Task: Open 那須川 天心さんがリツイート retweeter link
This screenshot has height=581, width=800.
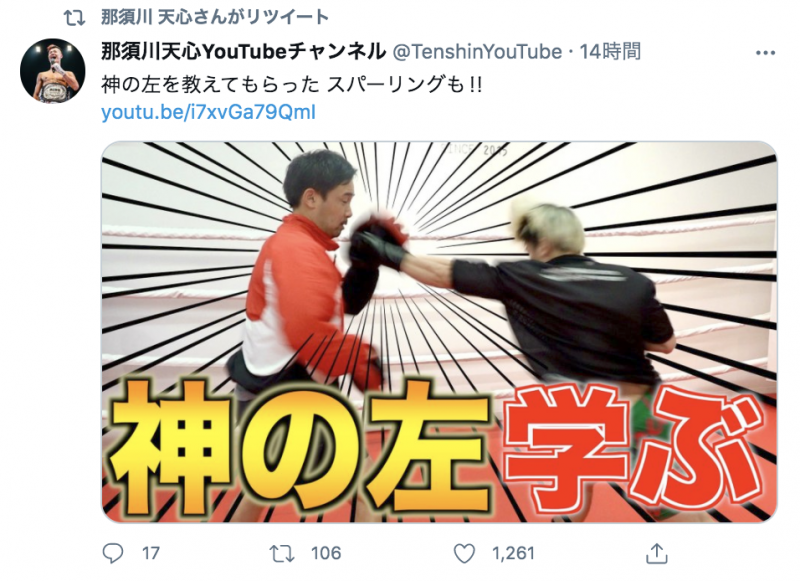Action: (x=214, y=17)
